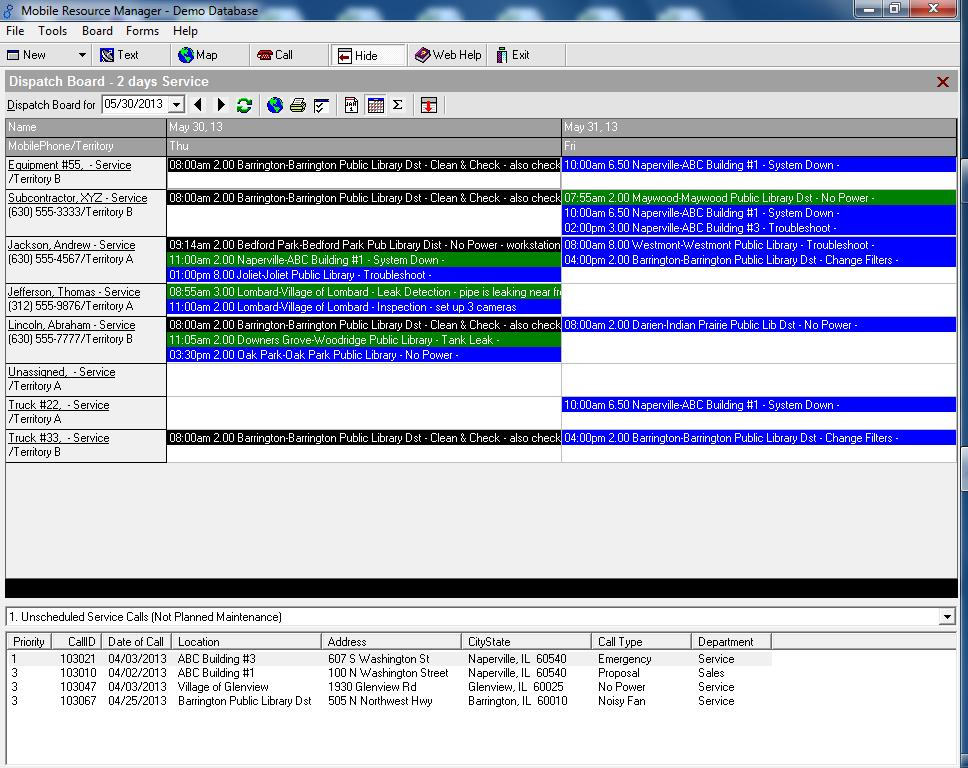Click the Text message toolbar button

click(x=120, y=55)
